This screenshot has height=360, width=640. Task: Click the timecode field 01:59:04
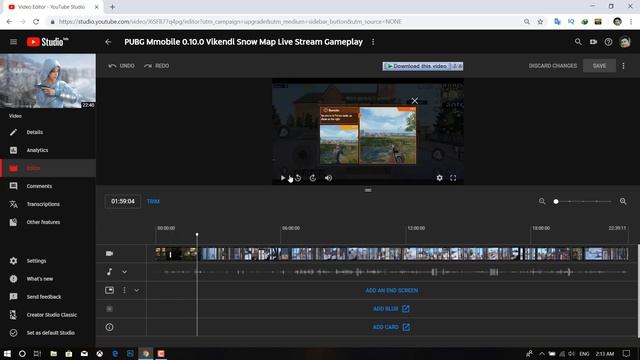pos(122,201)
